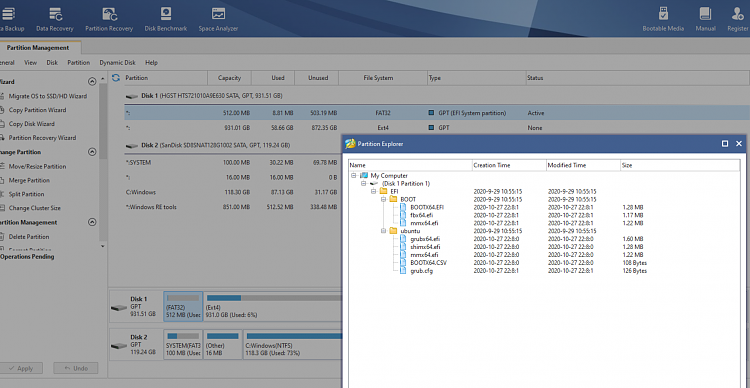Click the Copy Disk Wizard icon
Image resolution: width=750 pixels, height=388 pixels.
tap(2, 124)
